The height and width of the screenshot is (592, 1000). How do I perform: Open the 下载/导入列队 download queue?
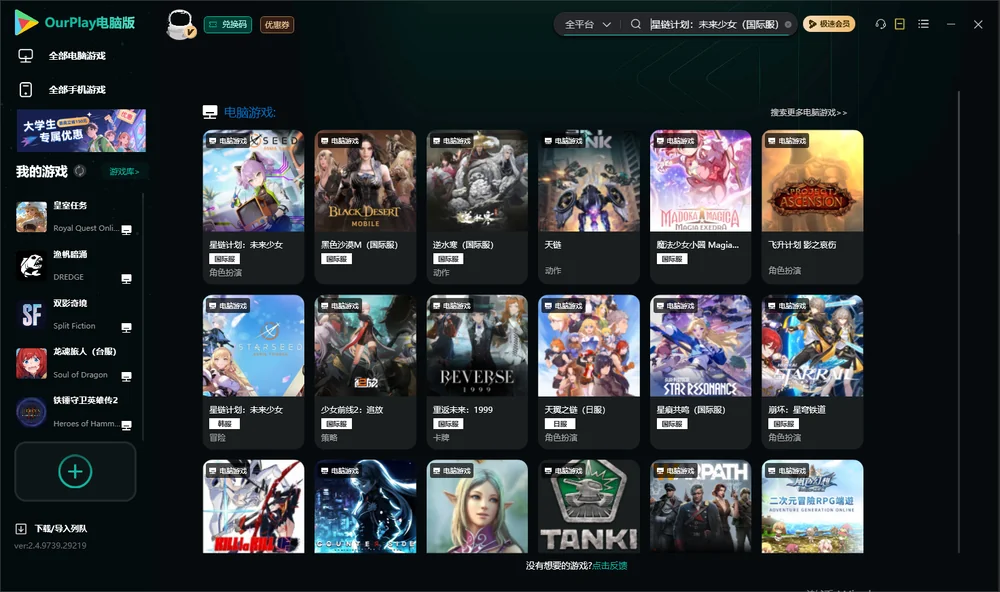pyautogui.click(x=51, y=528)
